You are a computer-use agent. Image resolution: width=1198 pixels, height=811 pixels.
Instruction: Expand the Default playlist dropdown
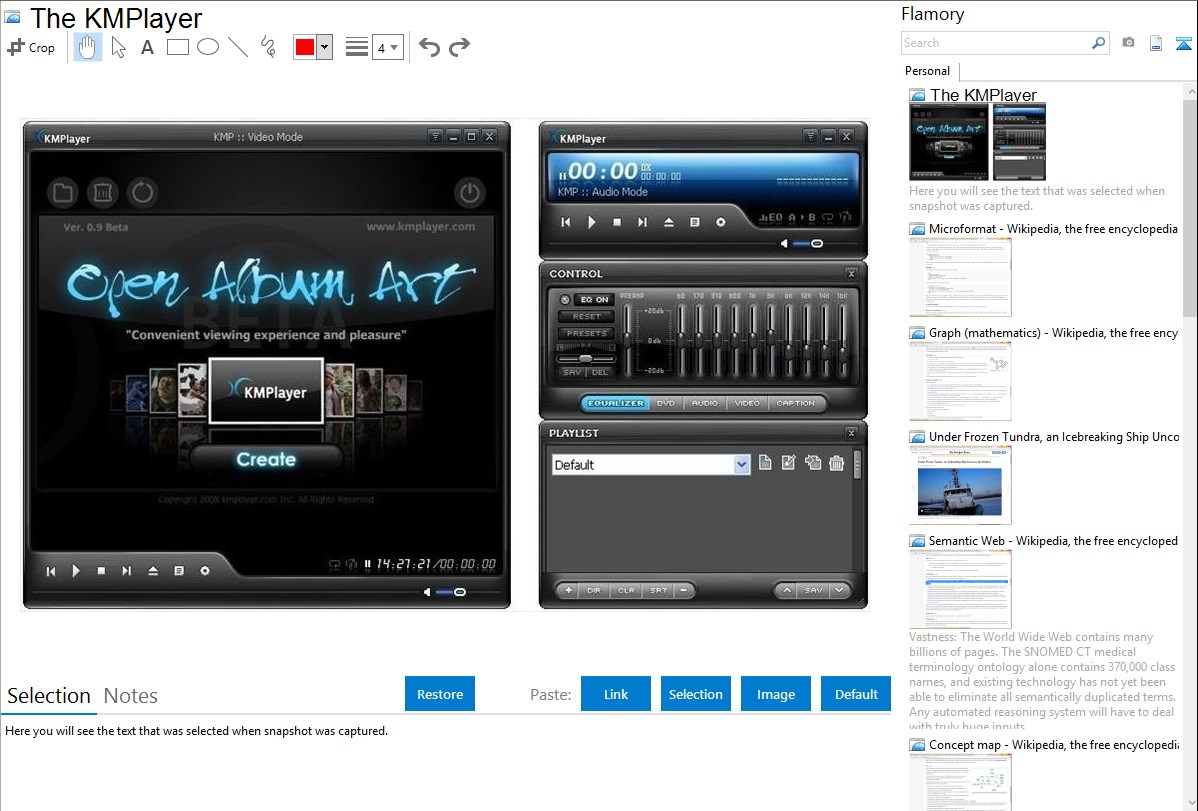click(x=741, y=465)
